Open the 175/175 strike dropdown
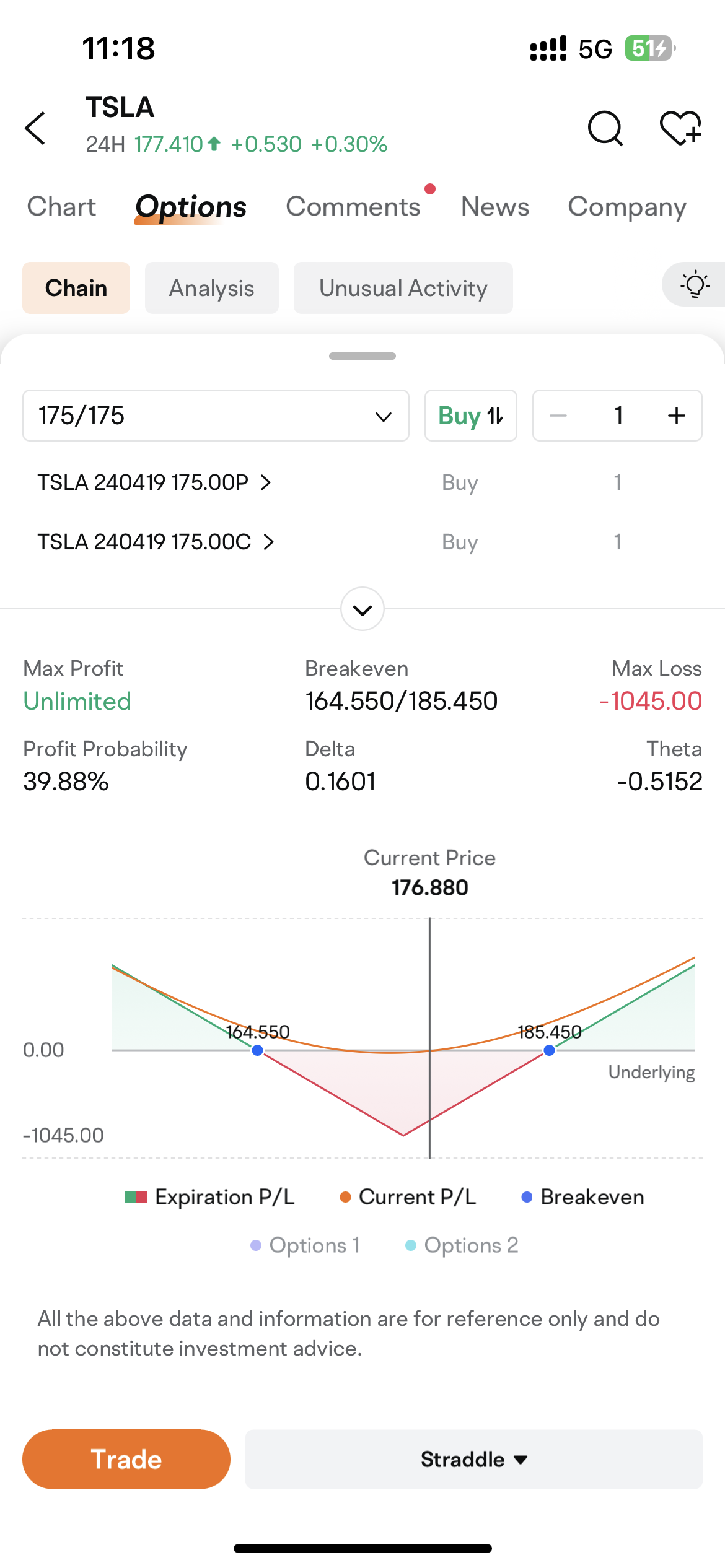This screenshot has height=1568, width=725. click(216, 416)
